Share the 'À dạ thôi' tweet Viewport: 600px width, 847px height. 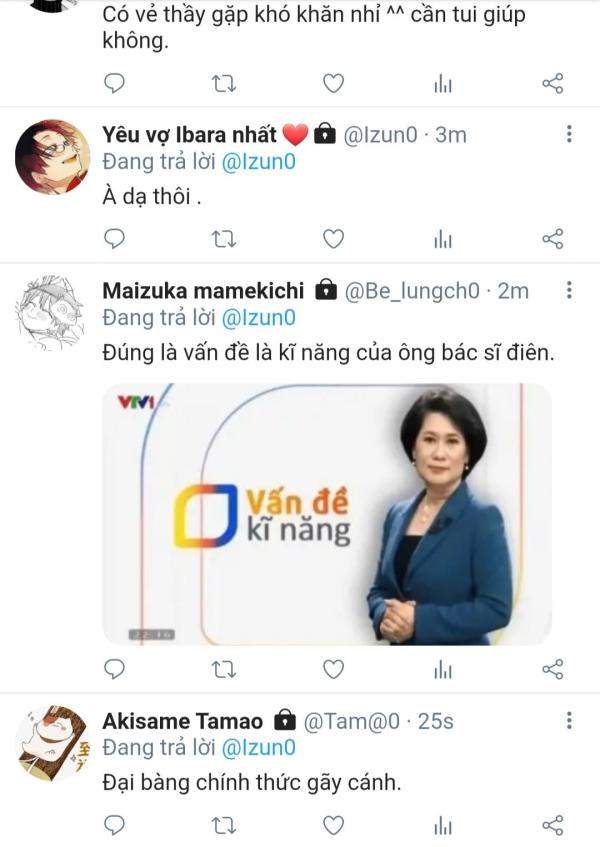552,238
